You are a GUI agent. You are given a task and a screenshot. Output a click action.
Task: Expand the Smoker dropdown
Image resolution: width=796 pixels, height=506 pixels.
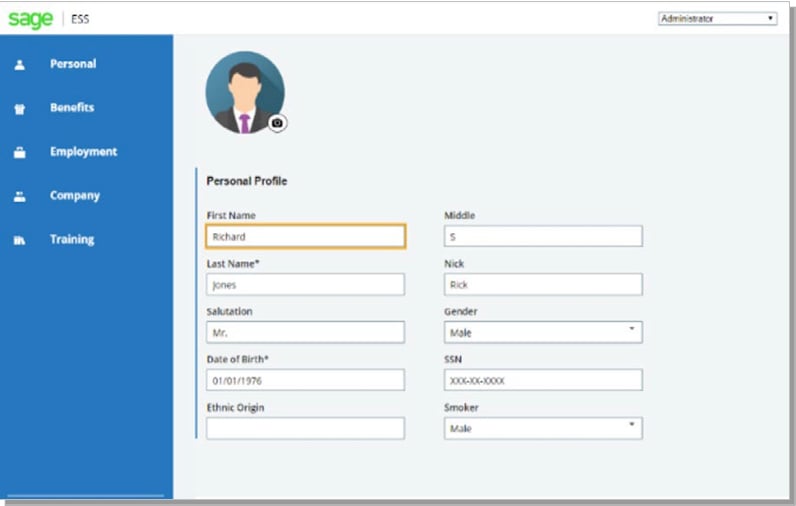point(543,428)
